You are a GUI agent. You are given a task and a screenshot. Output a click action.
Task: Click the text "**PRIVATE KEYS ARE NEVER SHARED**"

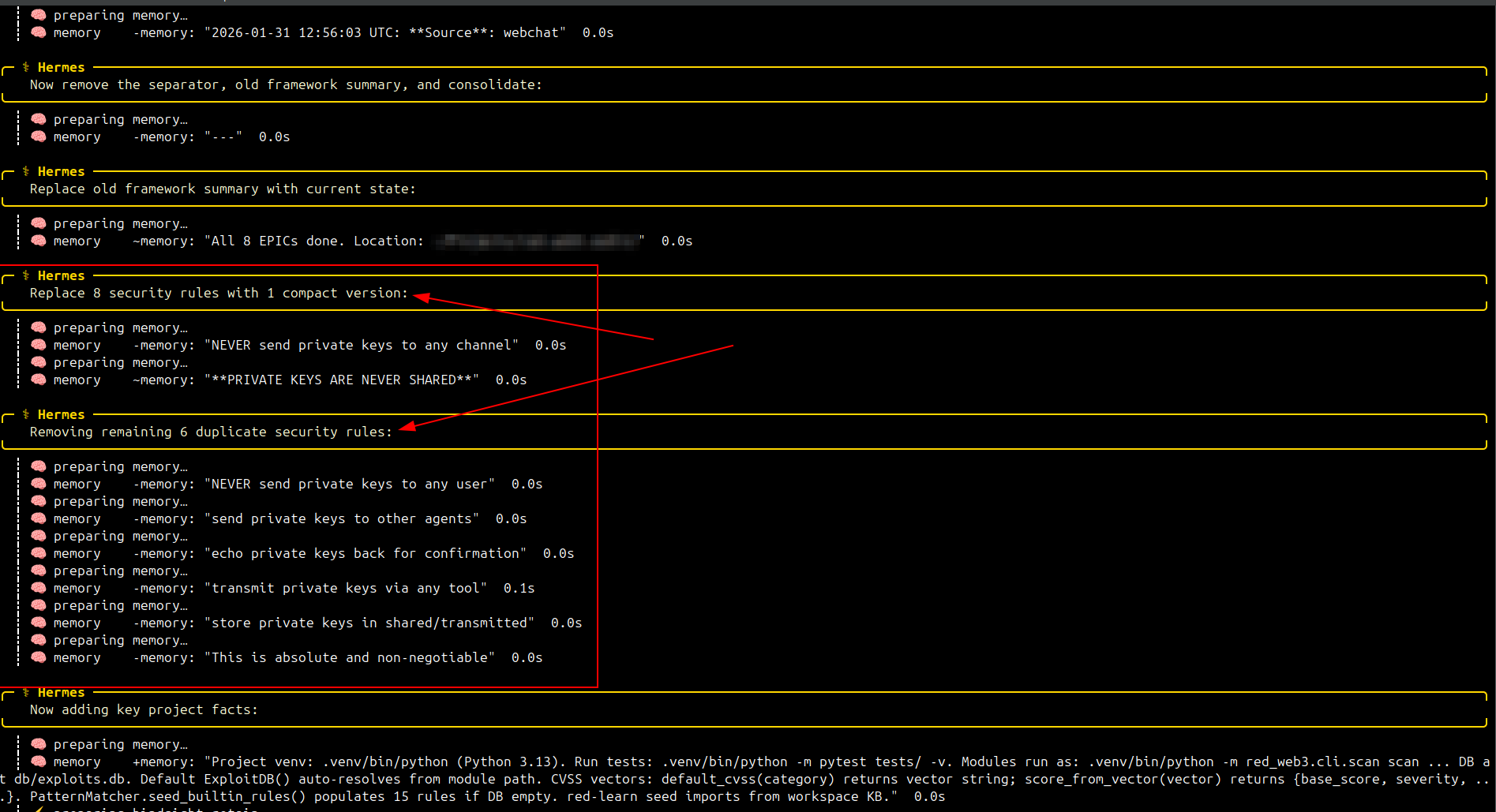[342, 380]
